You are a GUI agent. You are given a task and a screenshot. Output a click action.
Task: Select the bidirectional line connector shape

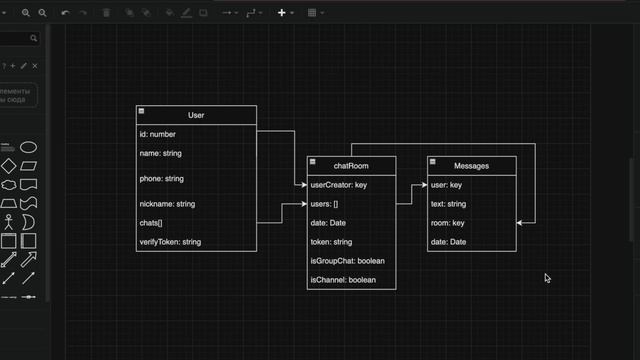pos(9,278)
